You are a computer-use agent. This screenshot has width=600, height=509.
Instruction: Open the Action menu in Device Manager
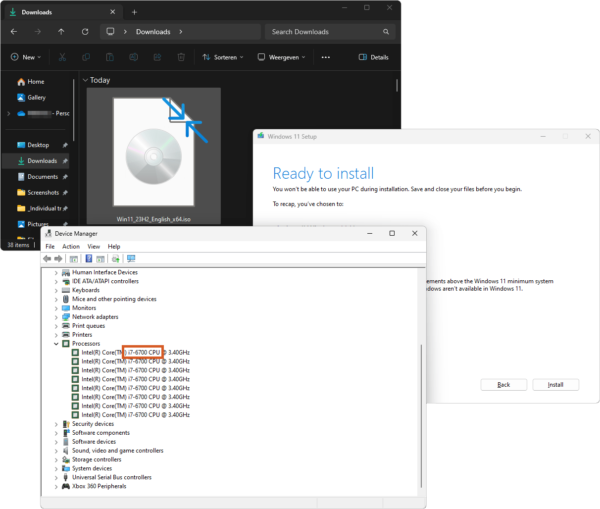(x=71, y=246)
